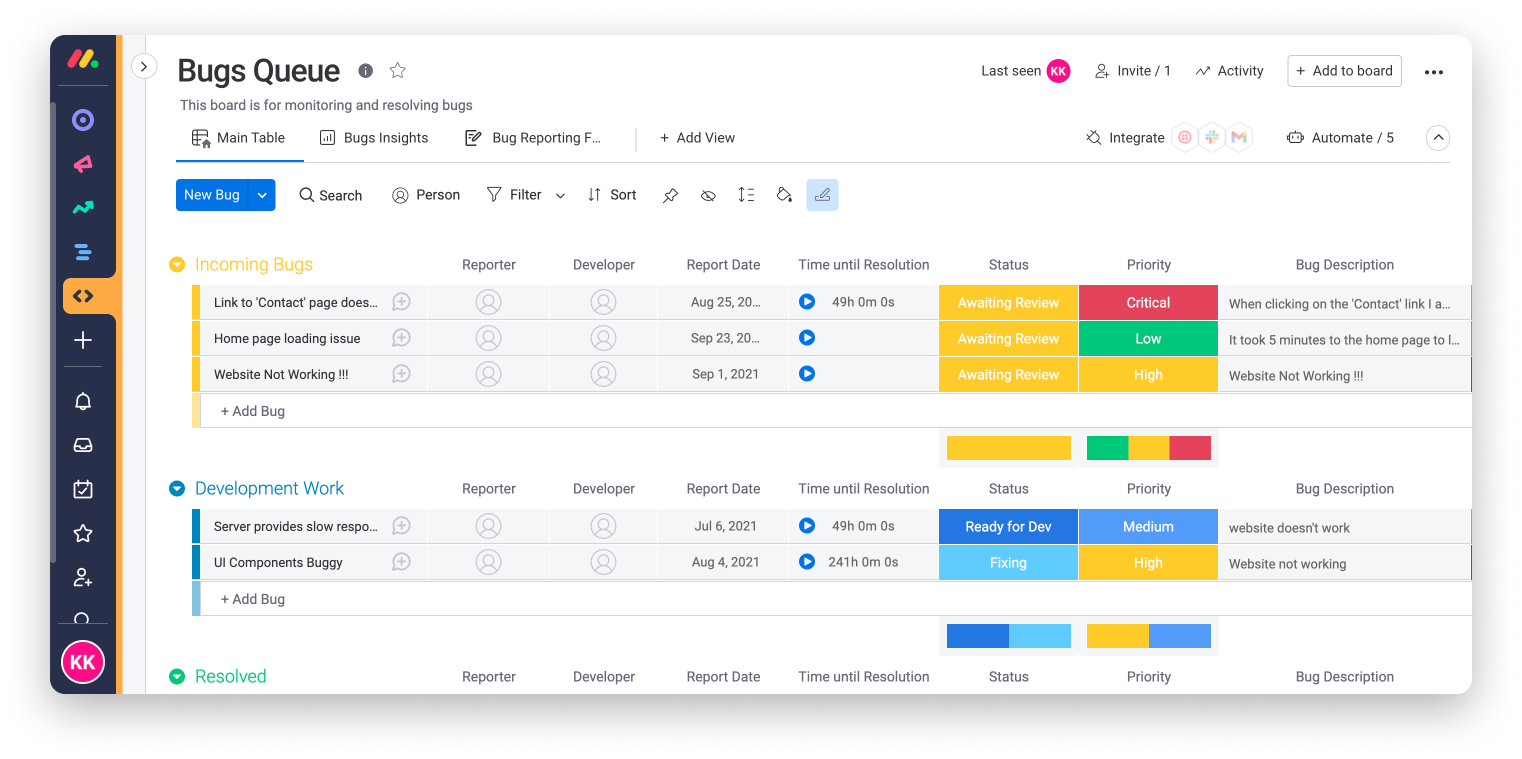Collapse the Incoming Bugs group
The height and width of the screenshot is (759, 1522).
pos(177,264)
